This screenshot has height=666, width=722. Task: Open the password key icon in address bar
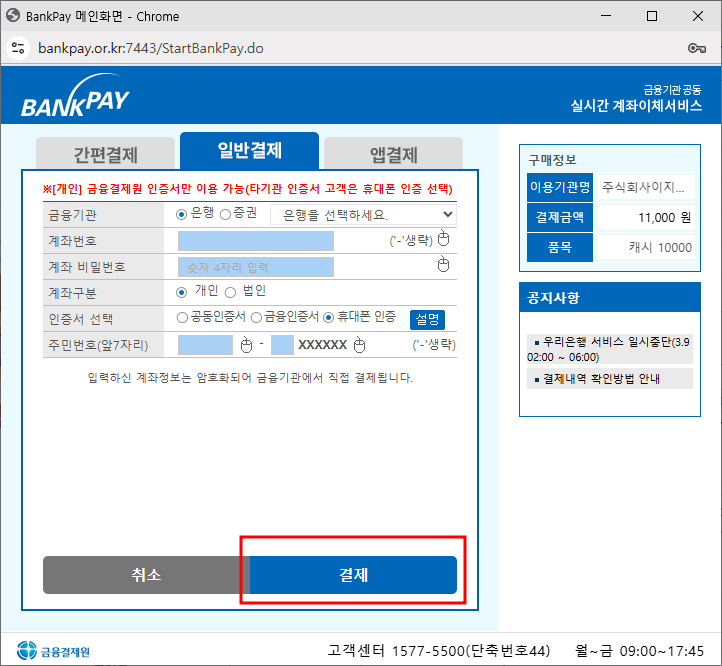tap(697, 48)
